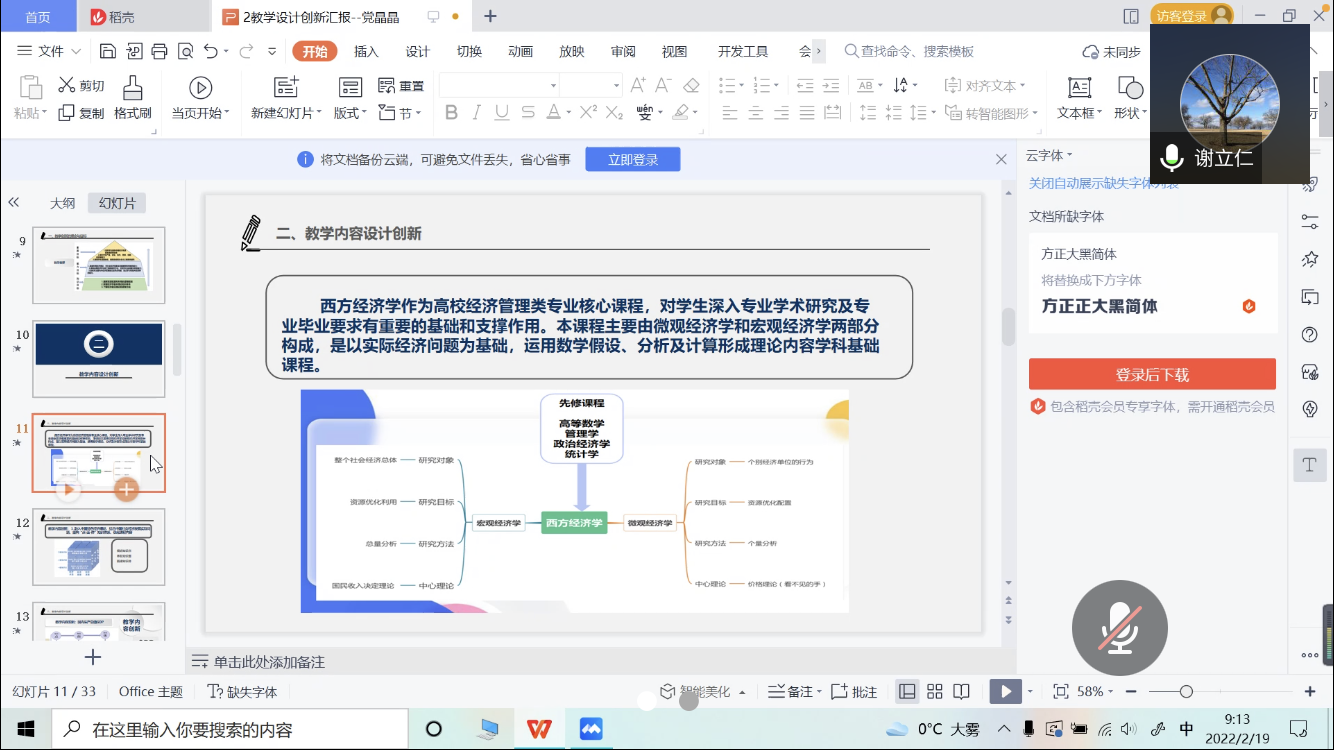Insert a Text Box (文本框)
Image resolution: width=1334 pixels, height=750 pixels.
pos(1079,98)
